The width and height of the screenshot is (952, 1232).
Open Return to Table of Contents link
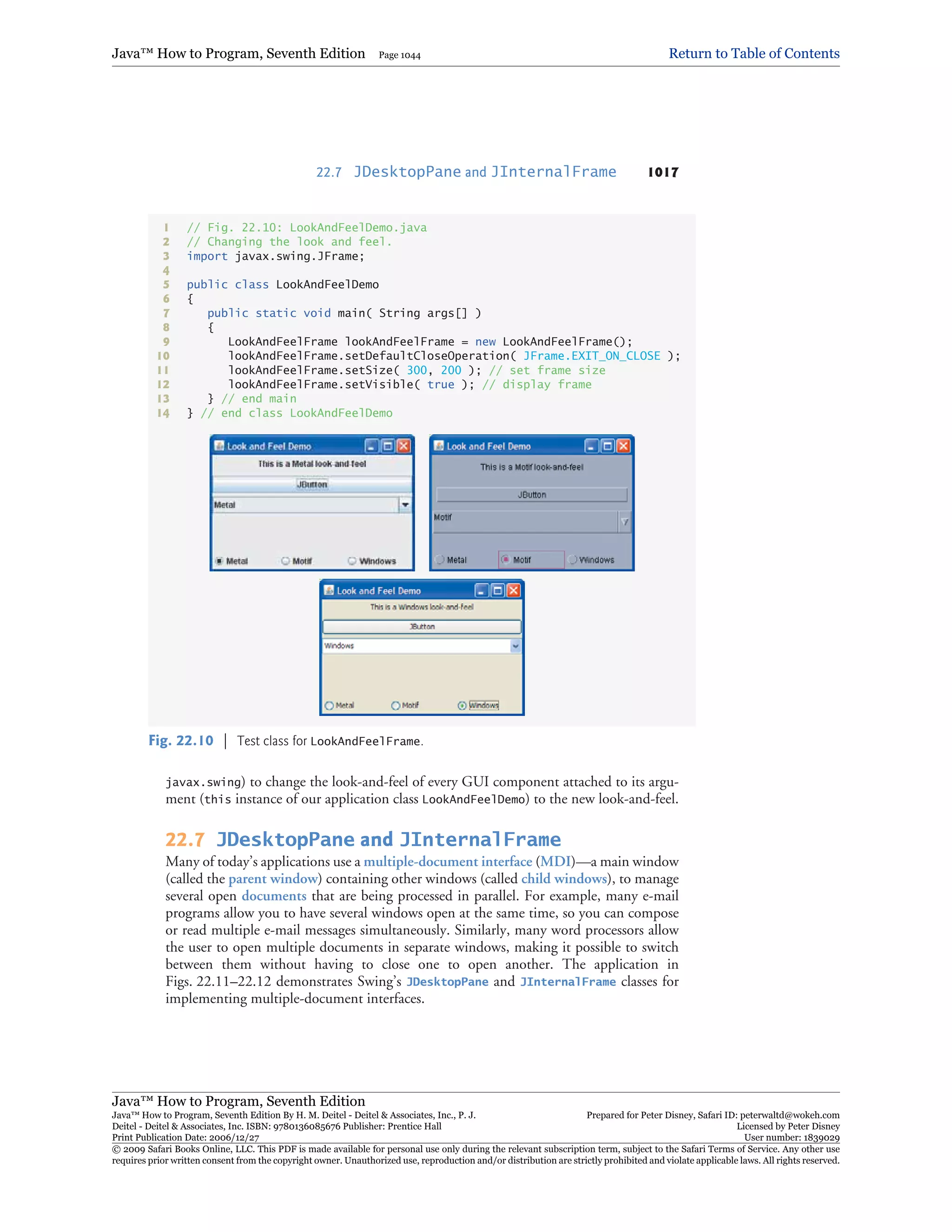[754, 53]
